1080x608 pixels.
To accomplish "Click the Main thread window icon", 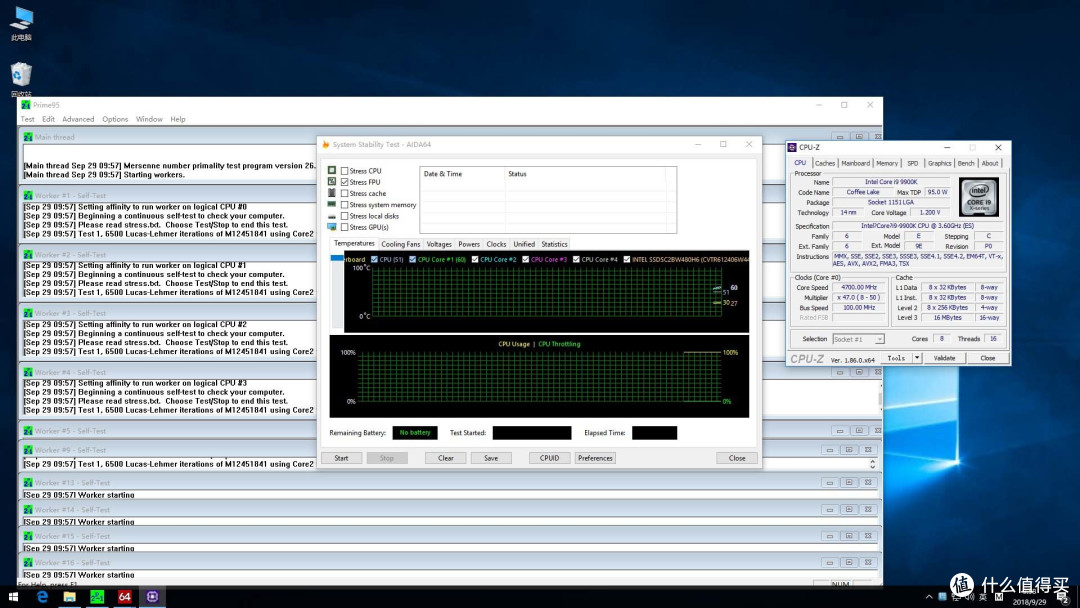I will point(28,137).
